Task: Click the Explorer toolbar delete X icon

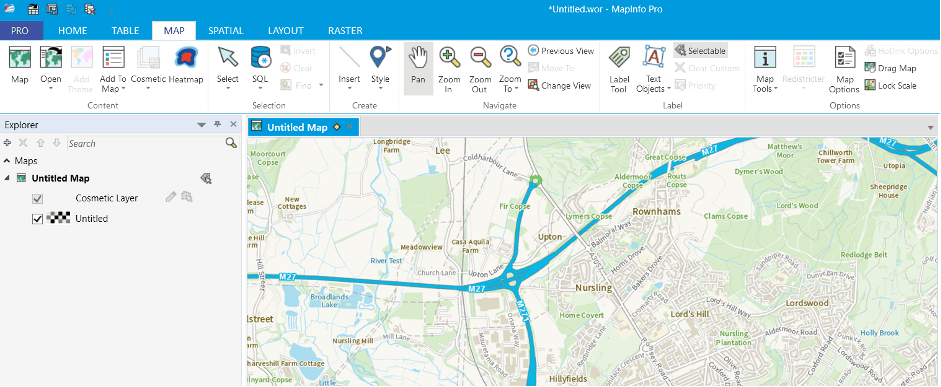Action: [x=23, y=143]
